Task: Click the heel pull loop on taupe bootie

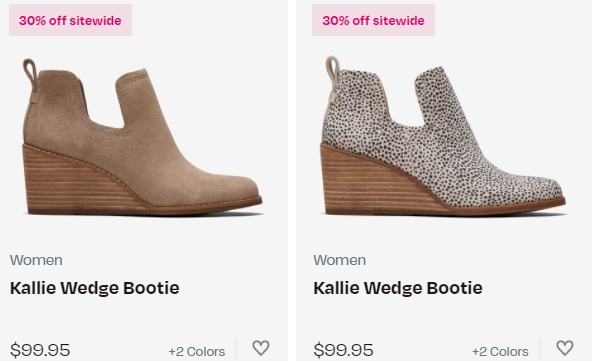Action: 31,72
